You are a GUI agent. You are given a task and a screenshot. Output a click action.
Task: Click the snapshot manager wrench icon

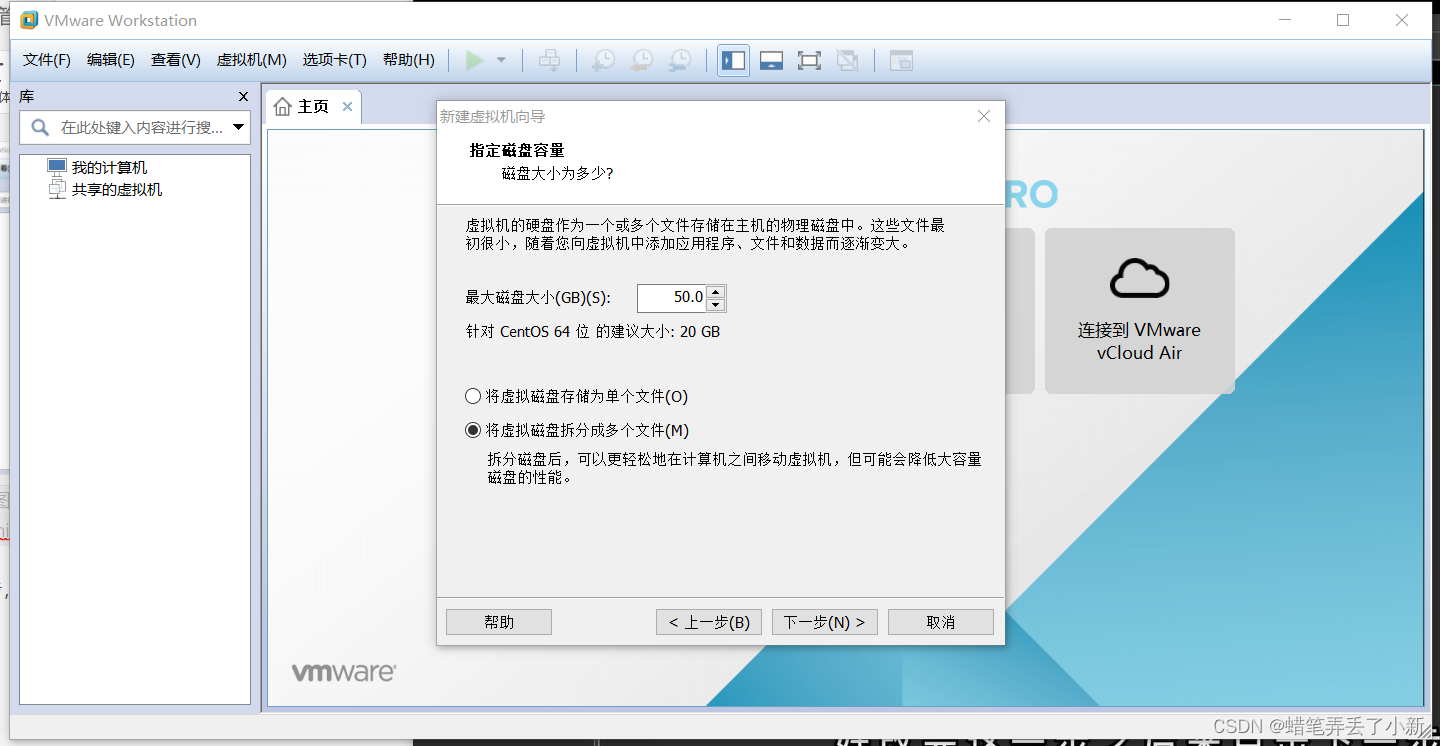679,61
